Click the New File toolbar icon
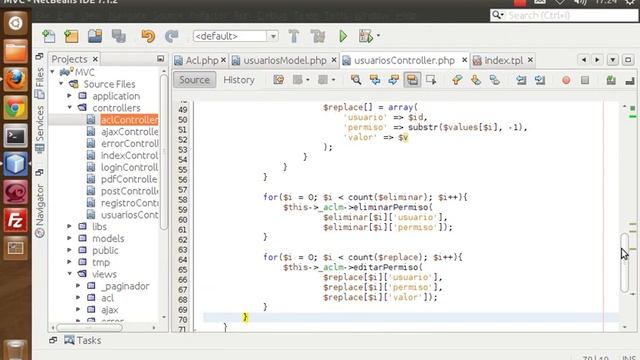This screenshot has width=640, height=360. (x=49, y=36)
